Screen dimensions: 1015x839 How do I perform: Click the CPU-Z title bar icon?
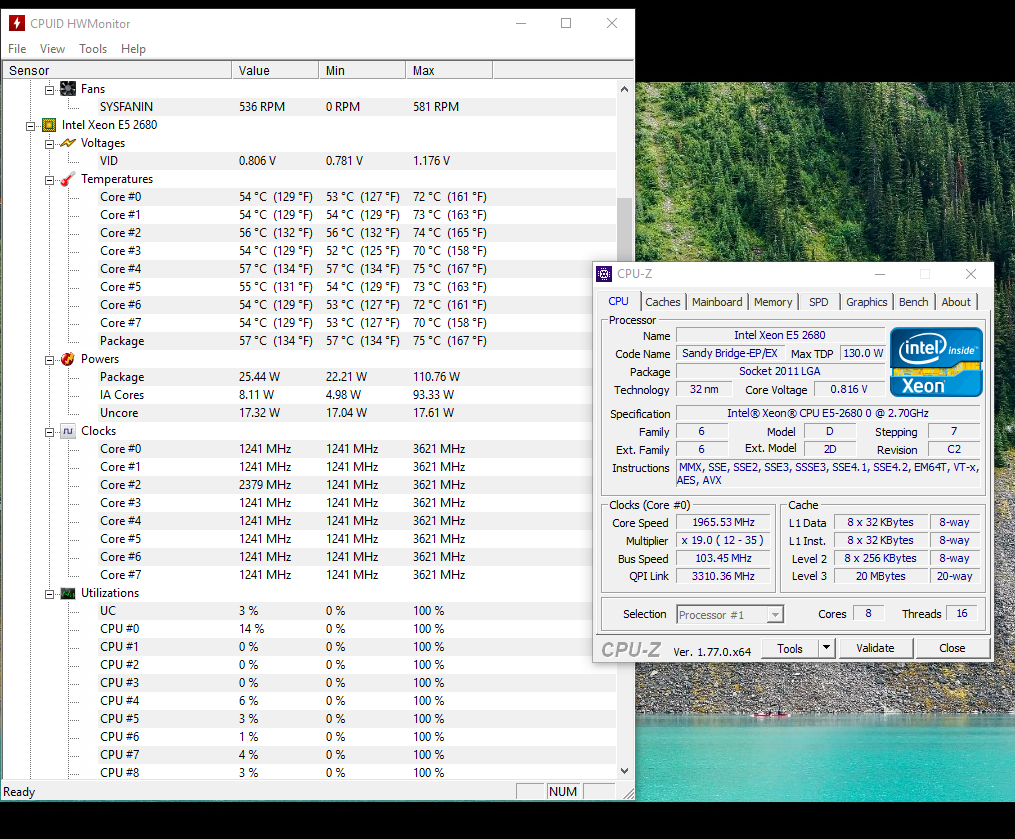(604, 274)
